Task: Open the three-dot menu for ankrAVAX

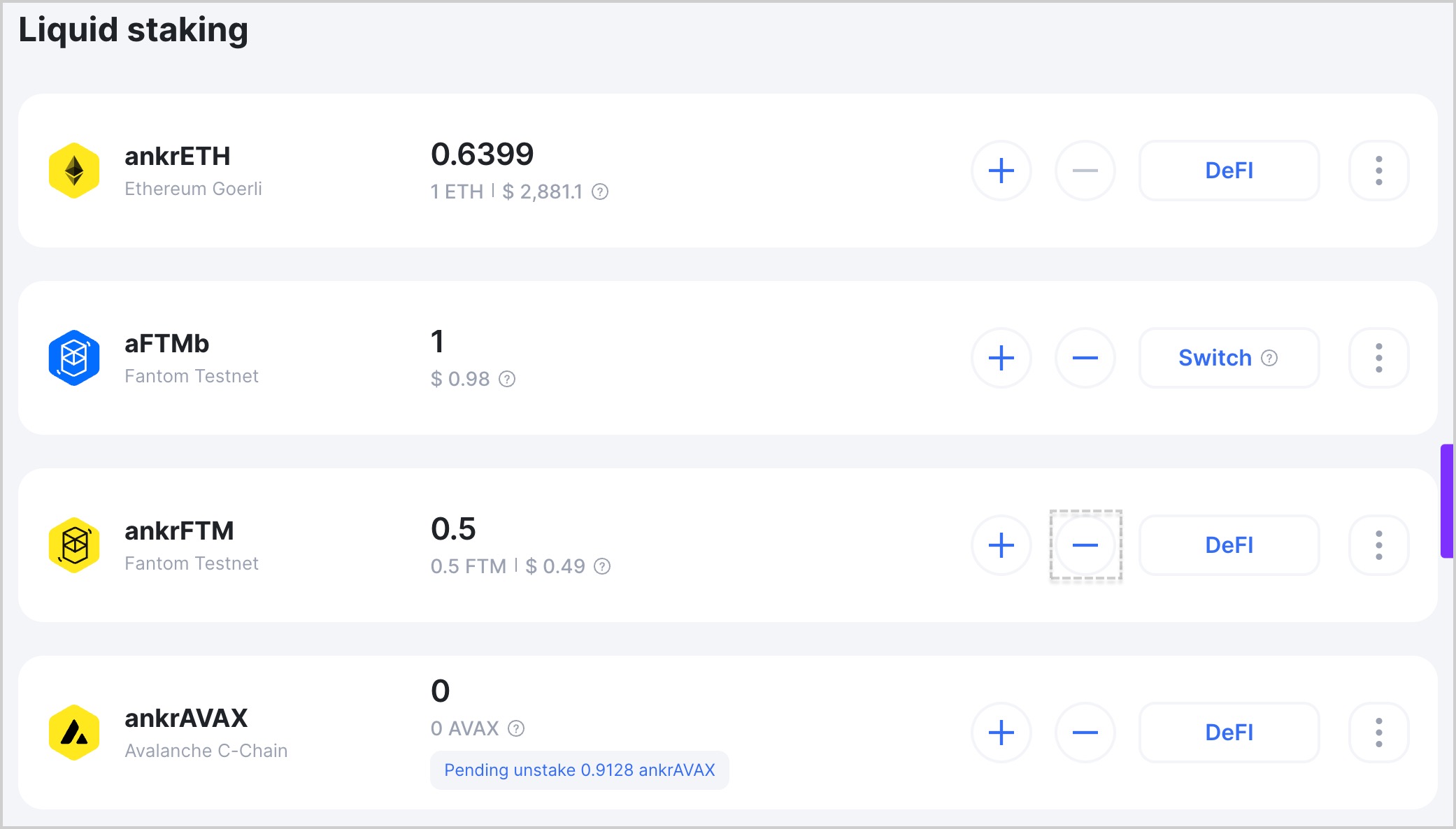Action: [x=1378, y=733]
